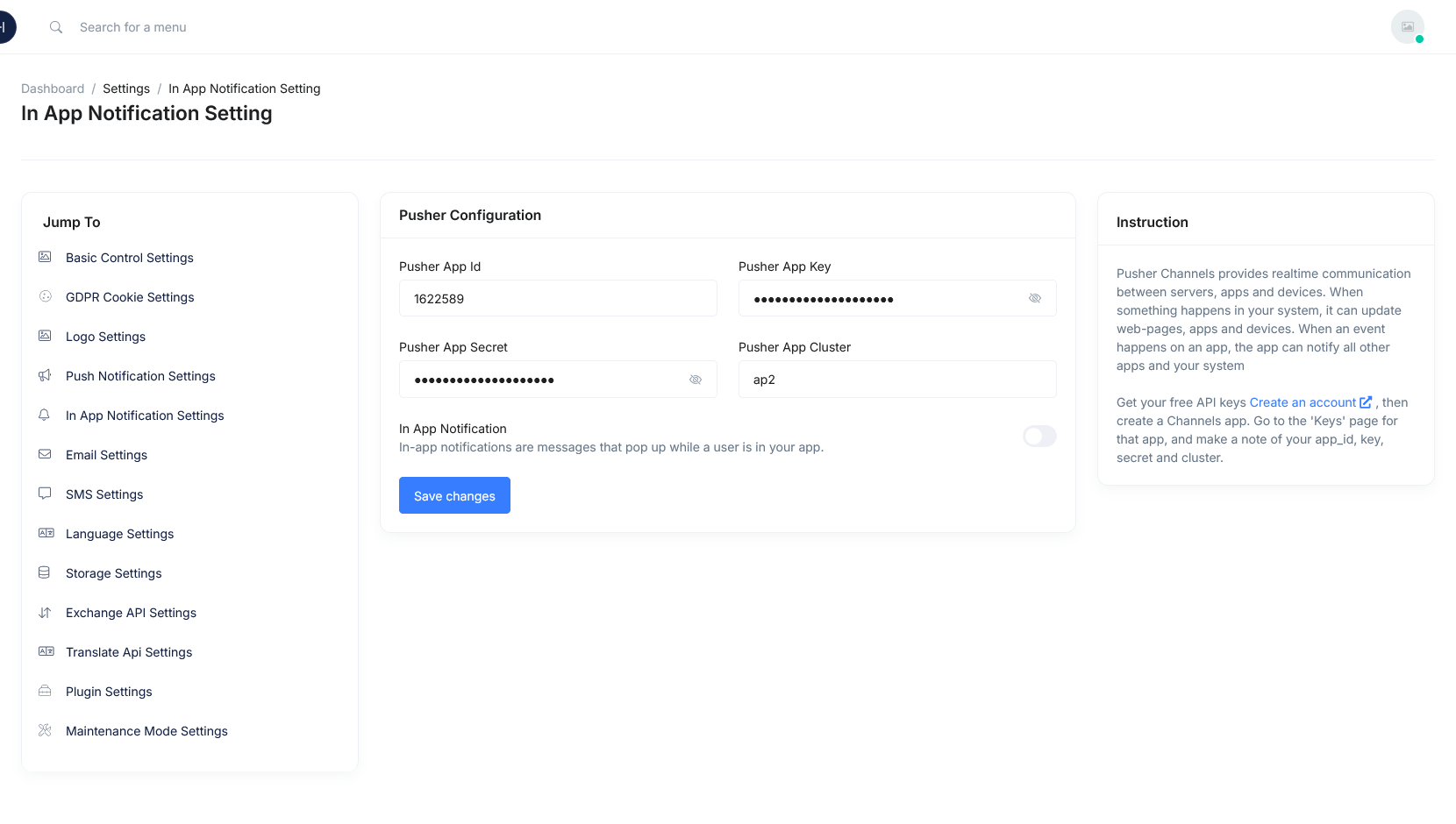The image size is (1456, 824).
Task: Click the In App Notification label
Action: [453, 429]
